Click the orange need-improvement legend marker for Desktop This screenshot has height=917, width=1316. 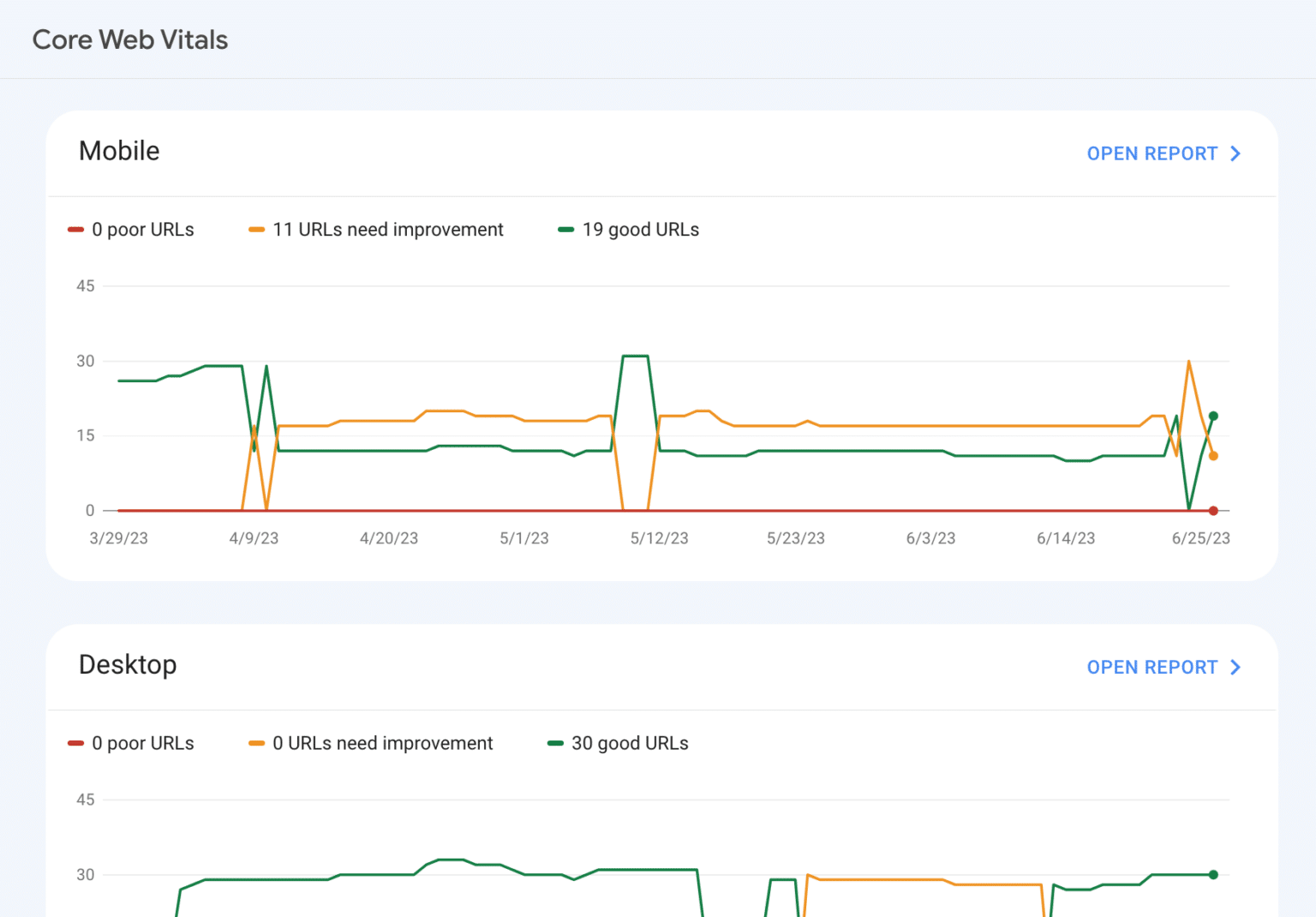pyautogui.click(x=256, y=743)
